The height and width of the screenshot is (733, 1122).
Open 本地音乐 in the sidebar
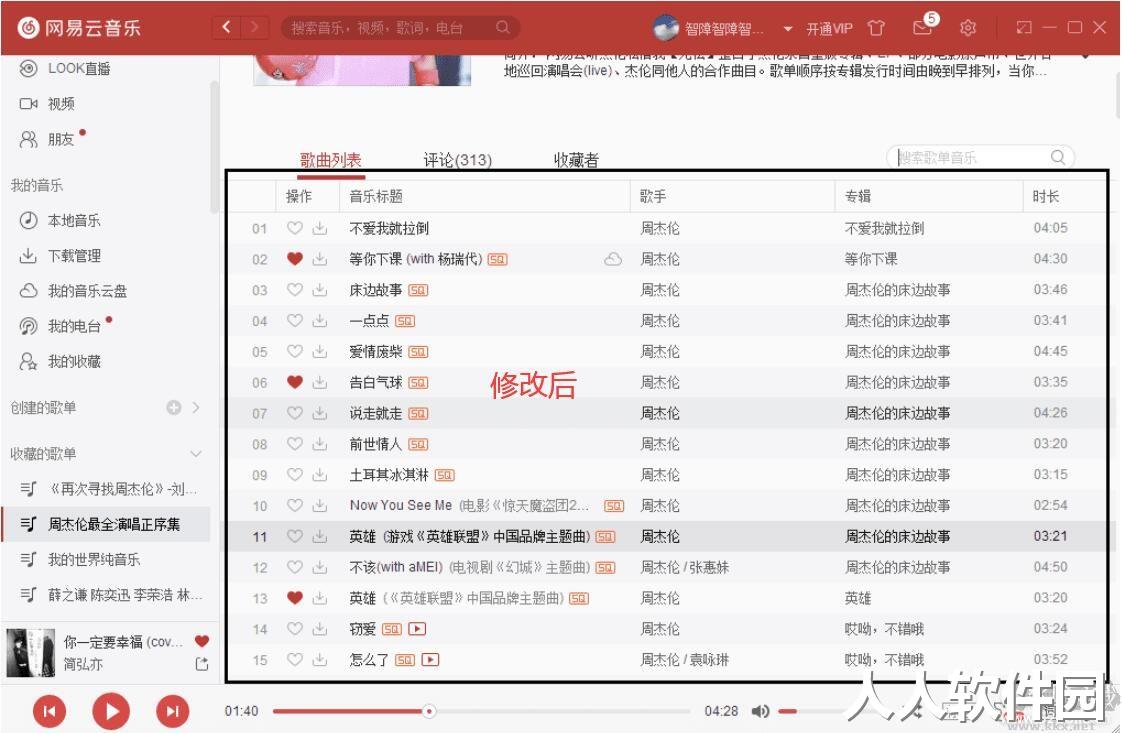[73, 220]
